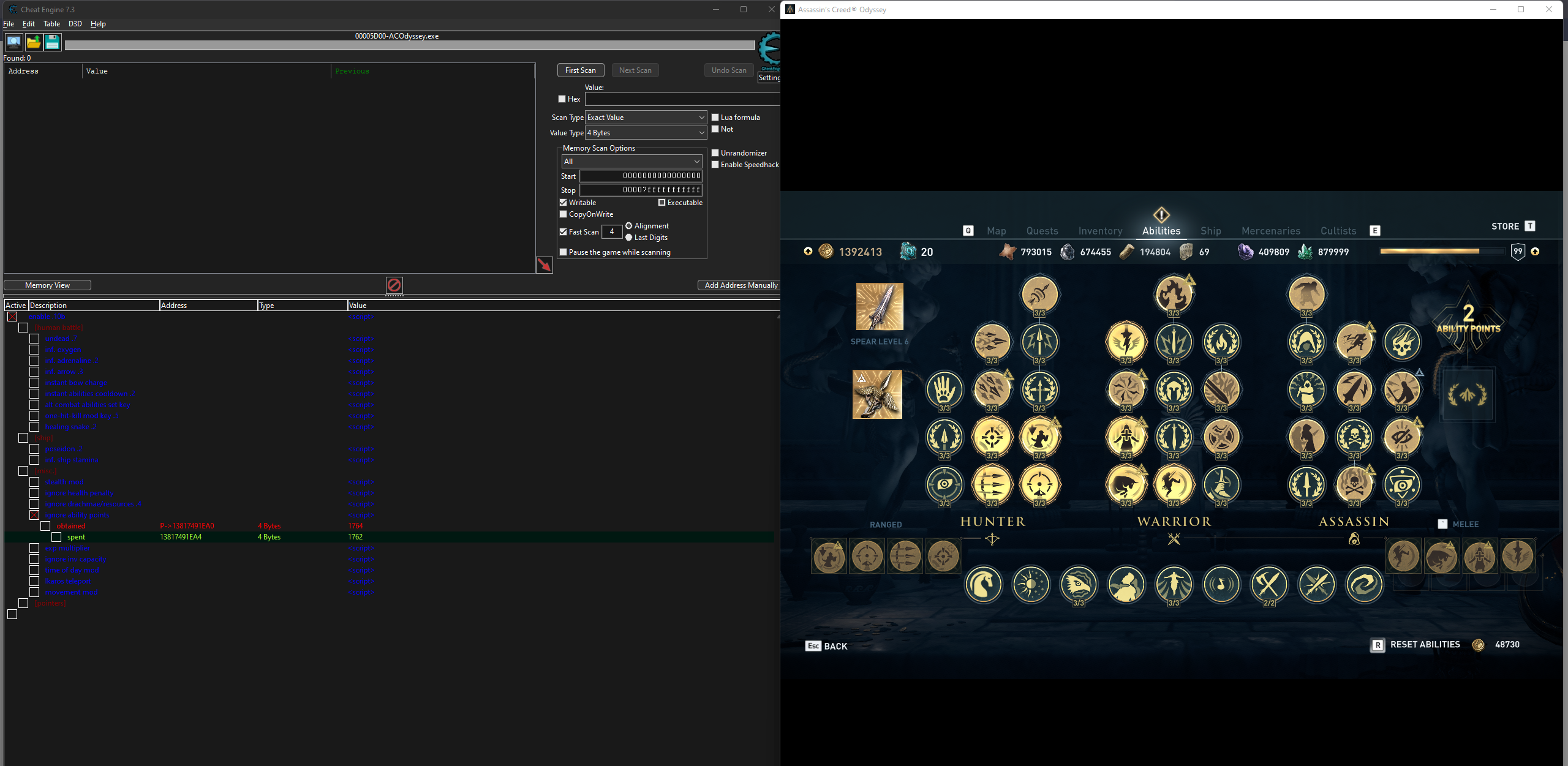The width and height of the screenshot is (1568, 766).
Task: Open the Scan Type dropdown
Action: (646, 118)
